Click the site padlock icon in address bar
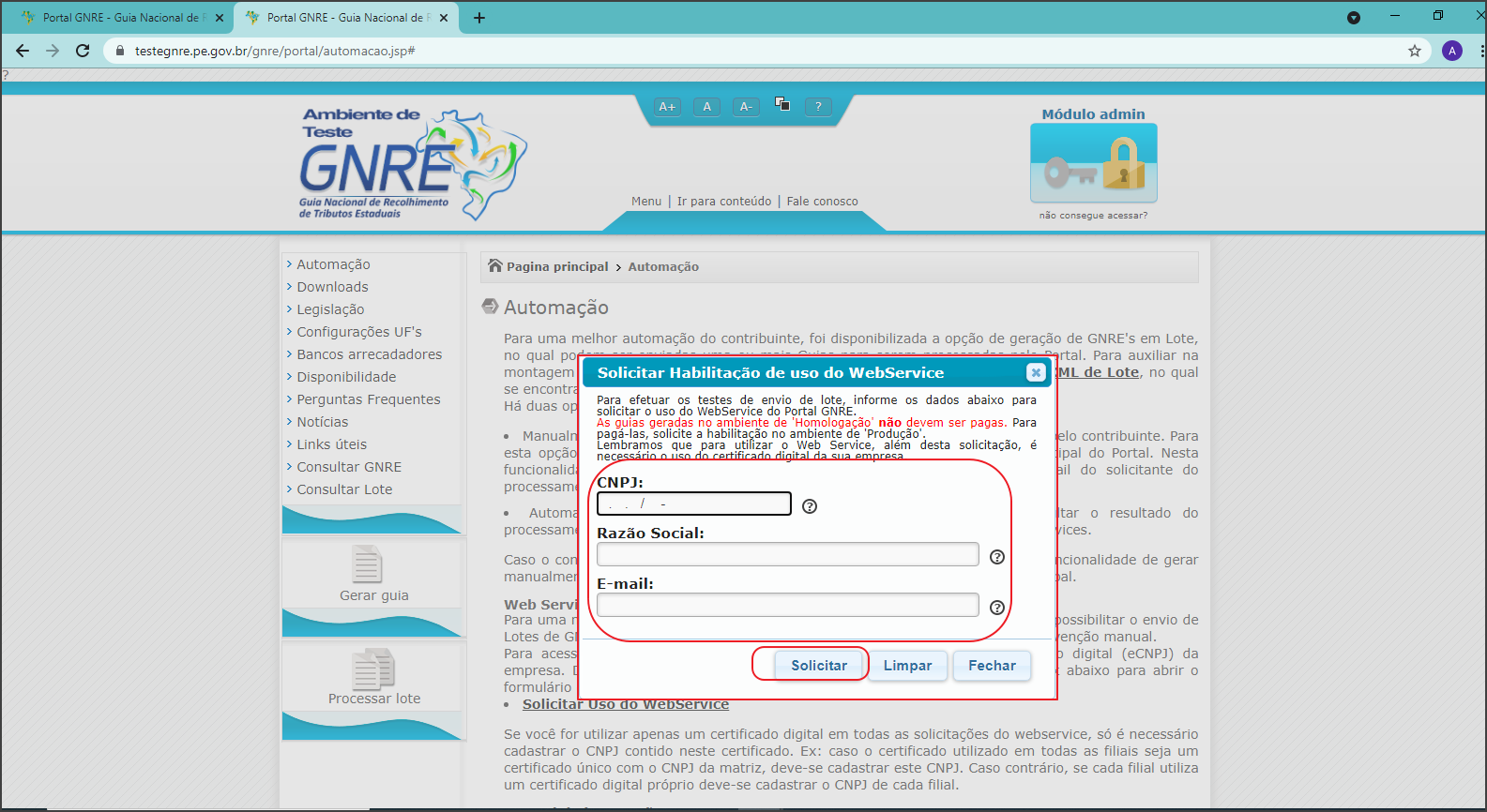Viewport: 1487px width, 812px height. [x=119, y=51]
